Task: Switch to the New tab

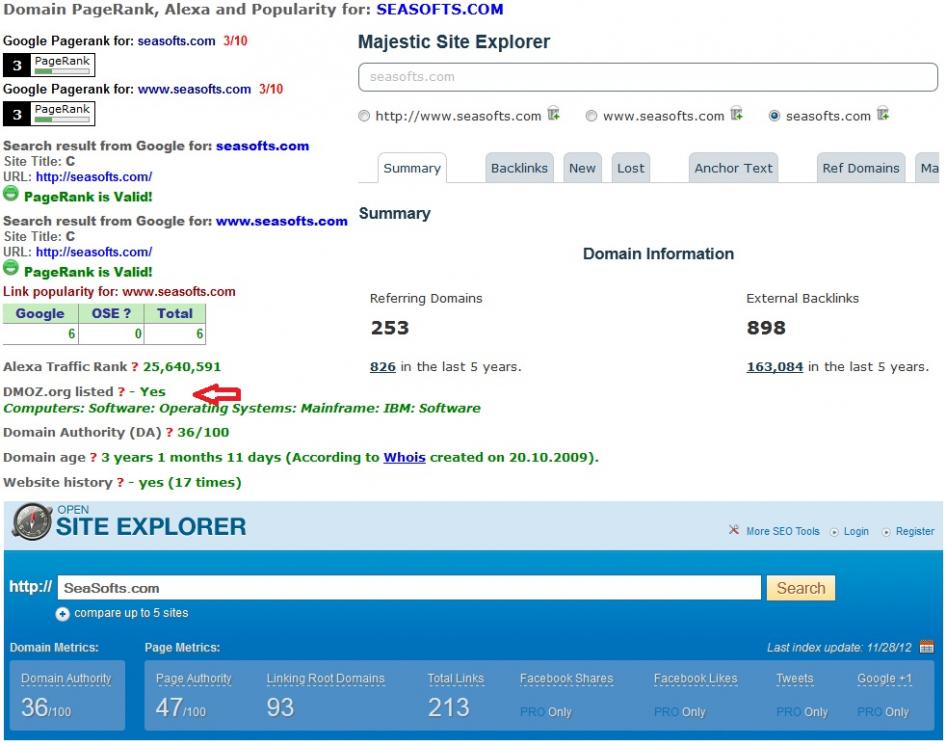Action: click(x=582, y=168)
